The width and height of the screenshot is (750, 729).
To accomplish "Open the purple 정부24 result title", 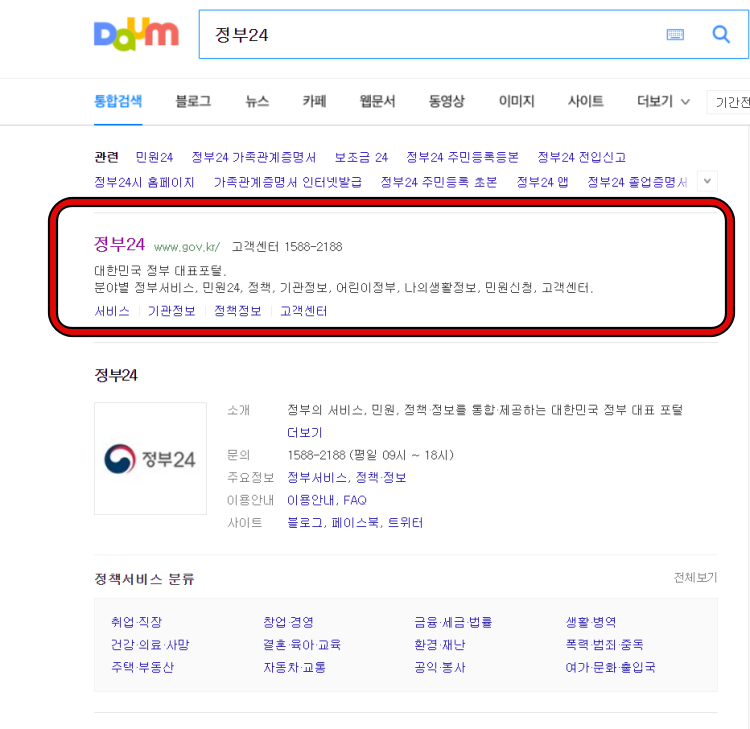I will 119,244.
